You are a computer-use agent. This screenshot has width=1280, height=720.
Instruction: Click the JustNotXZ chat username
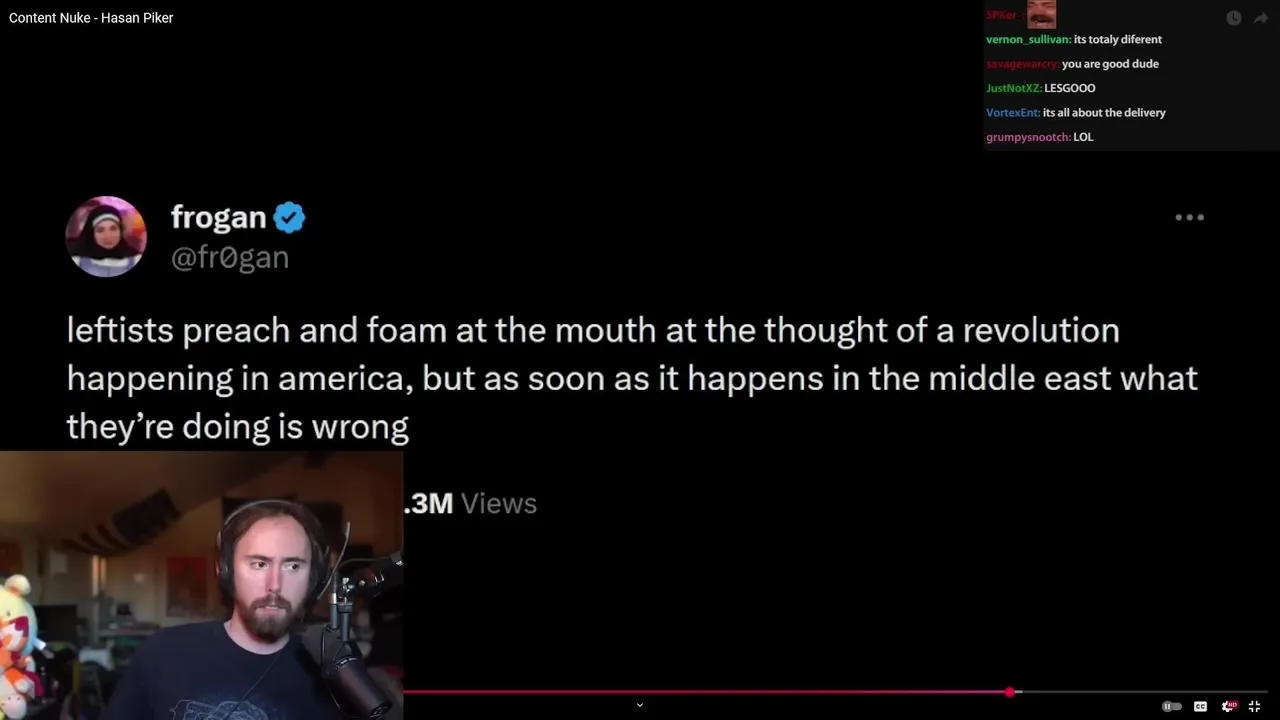[x=1014, y=88]
